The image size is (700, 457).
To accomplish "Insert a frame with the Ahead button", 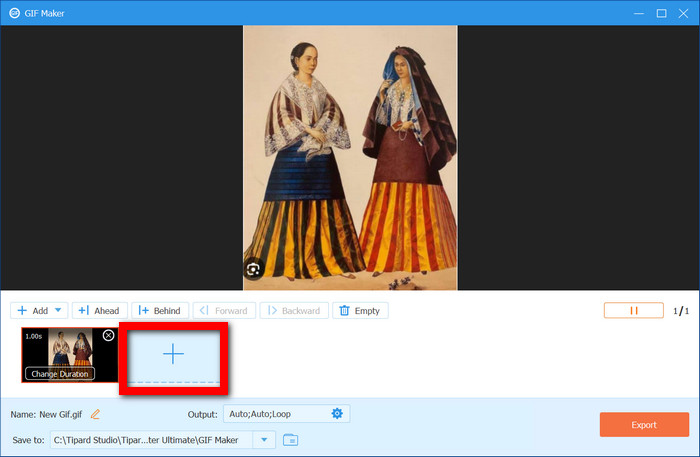I will click(100, 311).
